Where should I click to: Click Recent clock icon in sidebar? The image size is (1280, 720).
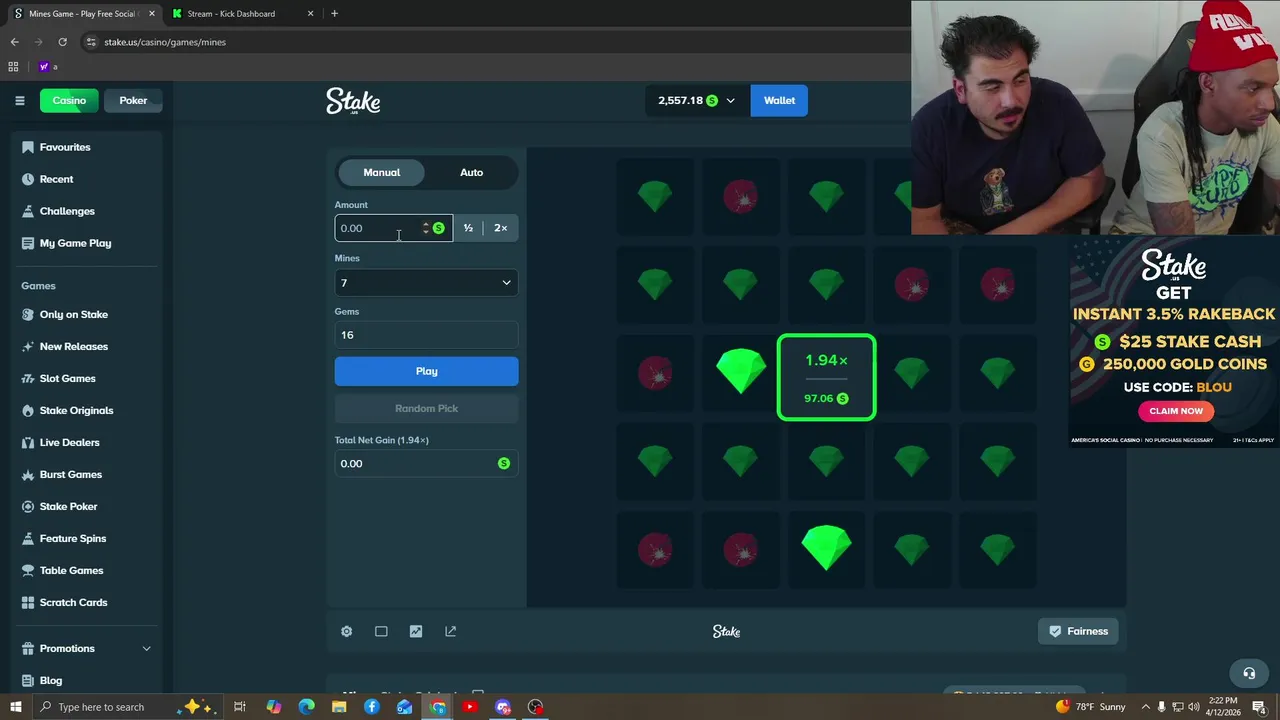pos(28,179)
